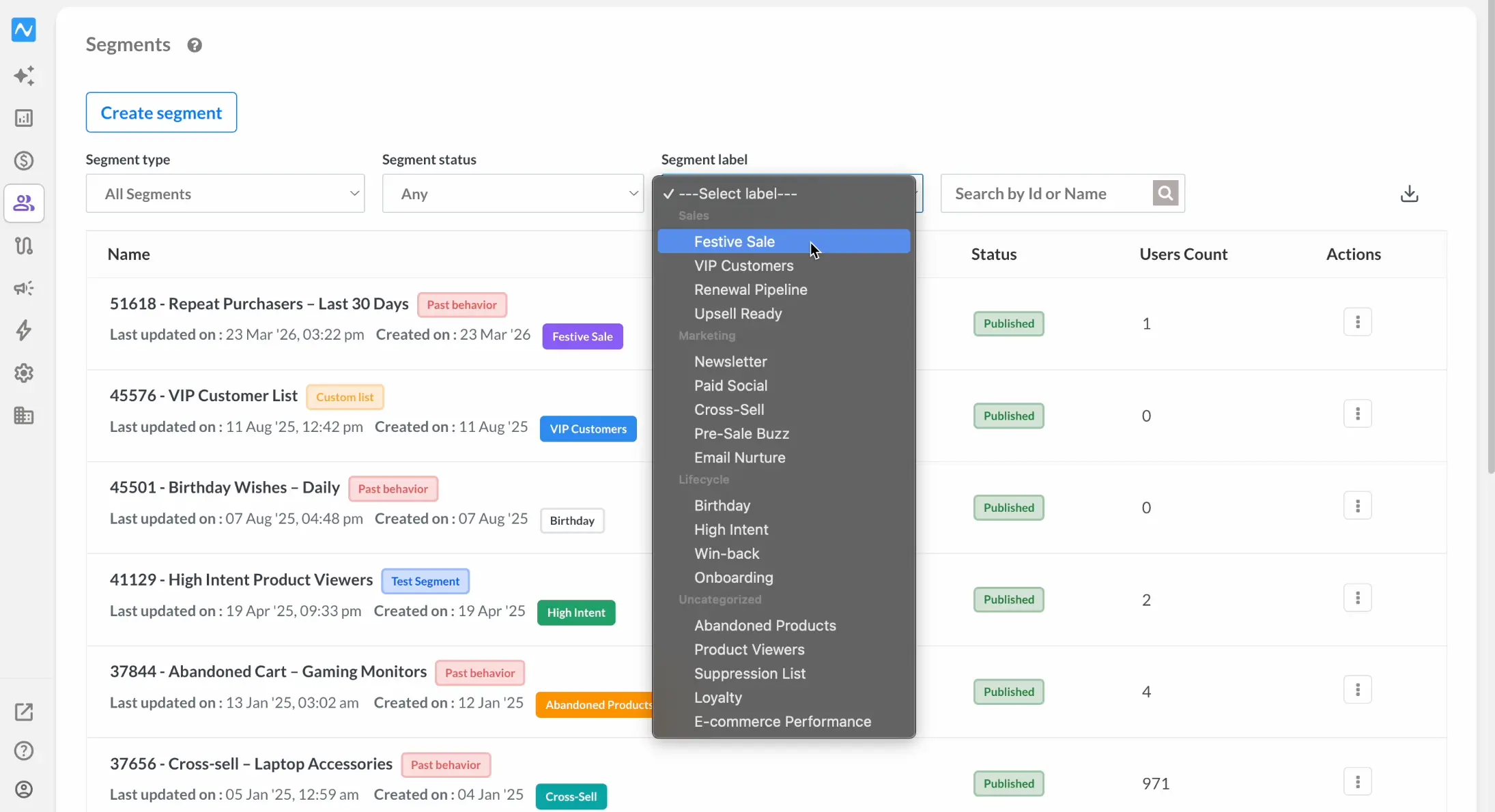Screen dimensions: 1495x812
Task: Select Newsletter label option
Action: tap(784, 362)
